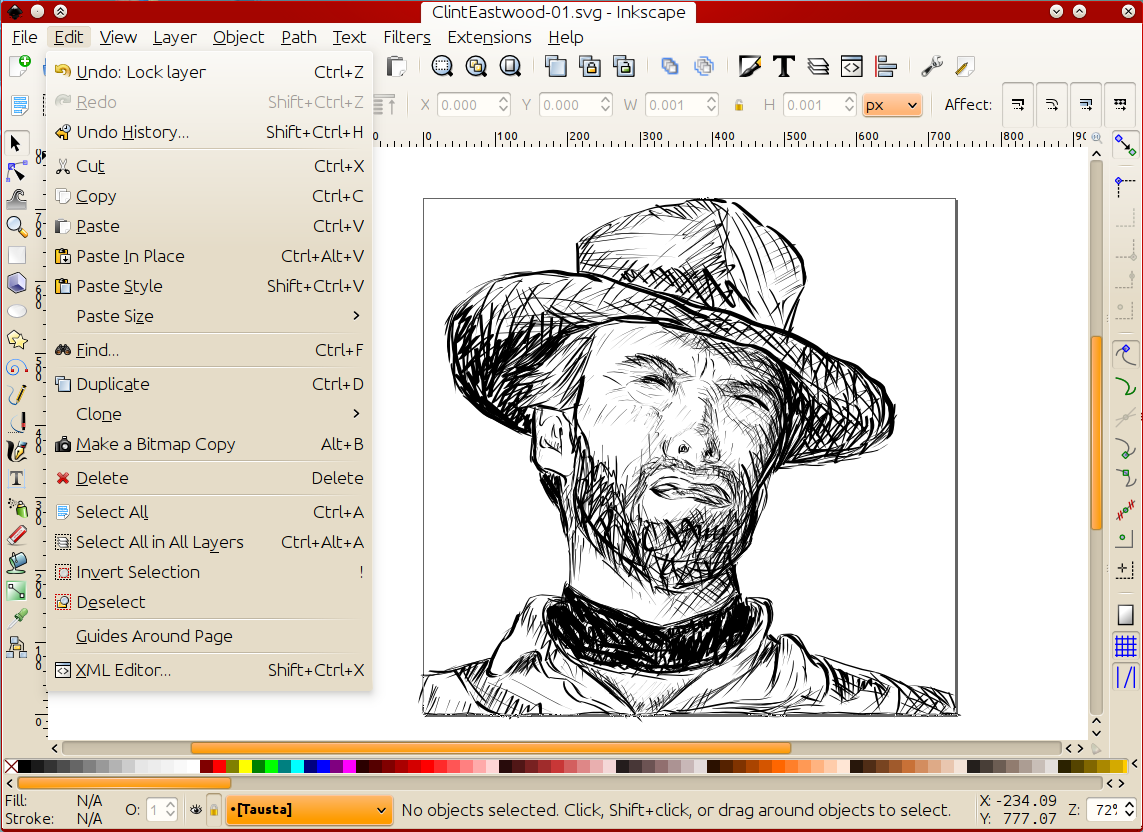Toggle the width/height ratio lock
The width and height of the screenshot is (1143, 832).
738,105
